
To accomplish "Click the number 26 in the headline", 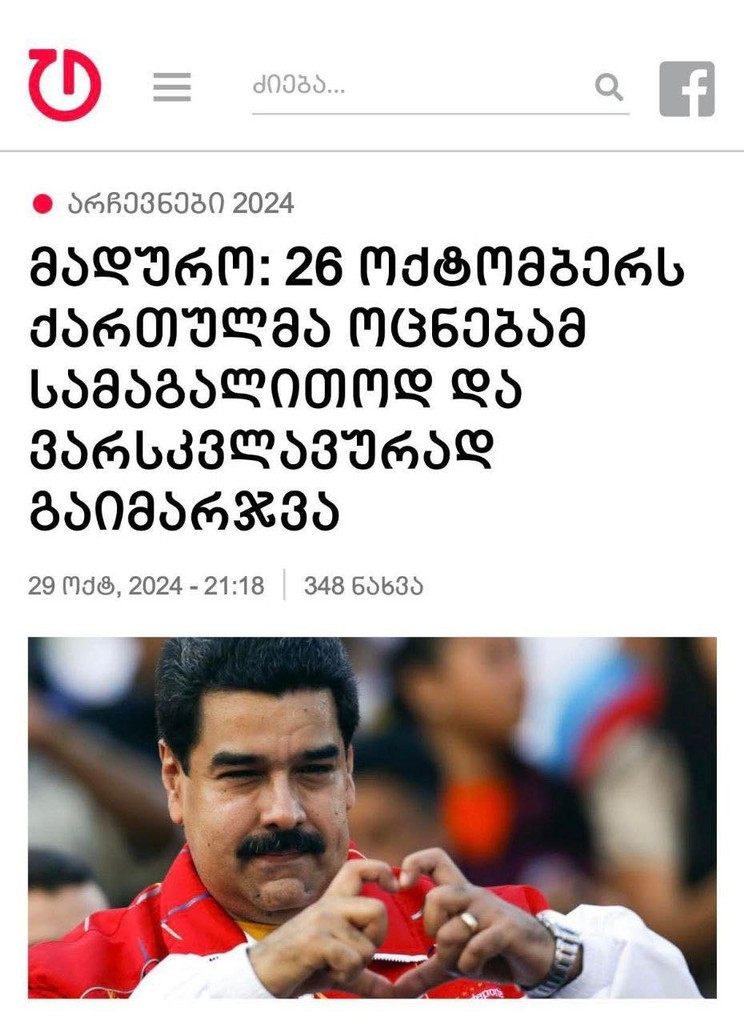I will tap(314, 269).
